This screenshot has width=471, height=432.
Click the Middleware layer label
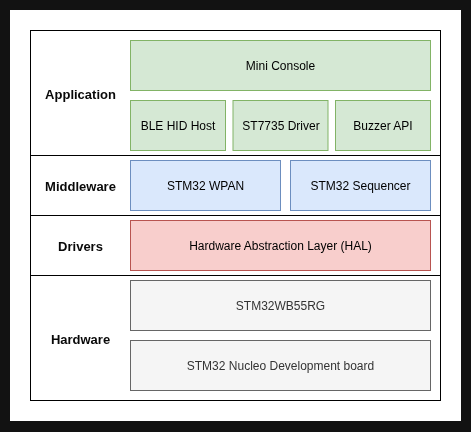tap(80, 186)
